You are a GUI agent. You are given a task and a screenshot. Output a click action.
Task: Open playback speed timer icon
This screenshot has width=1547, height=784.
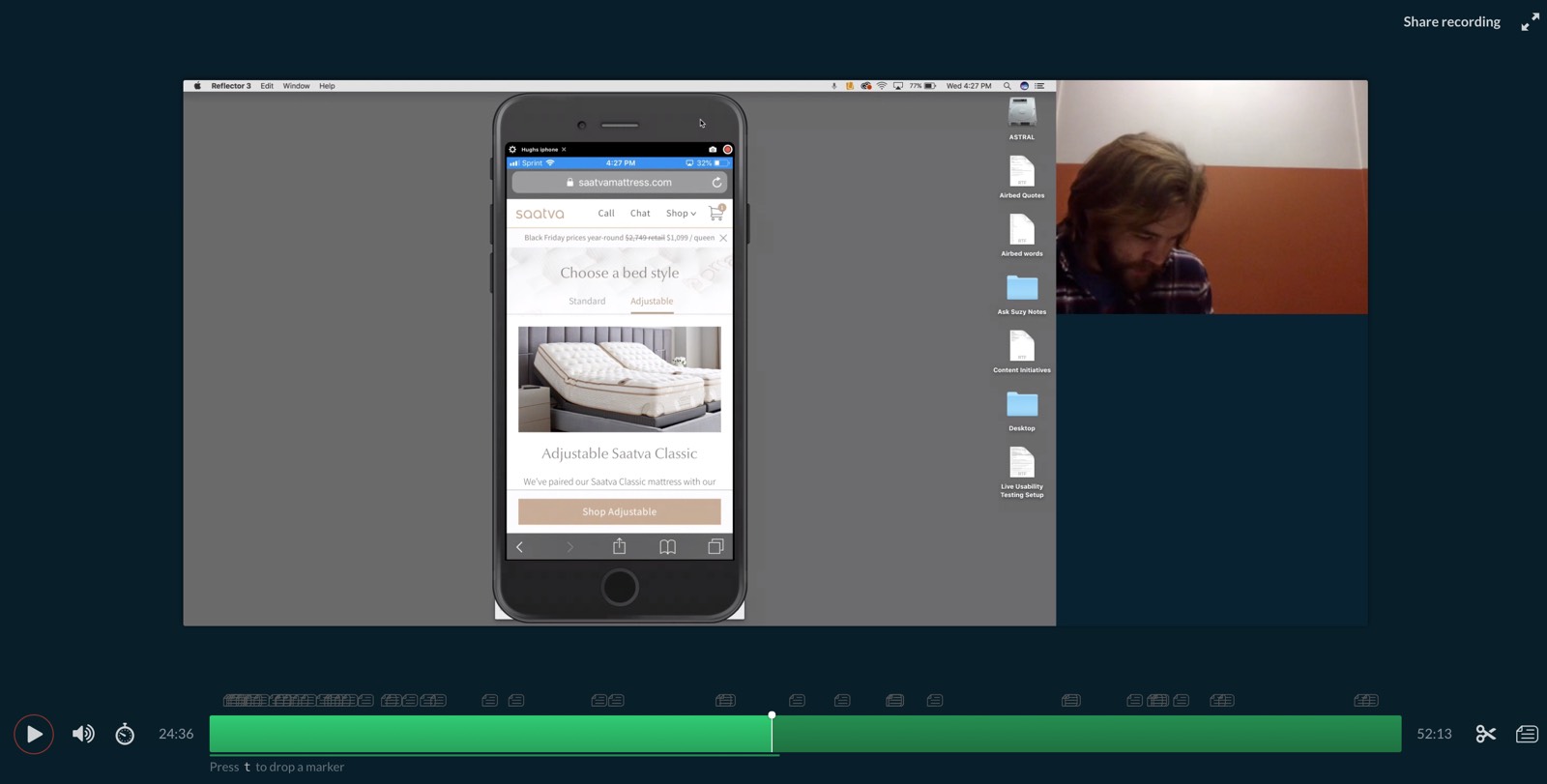(125, 734)
